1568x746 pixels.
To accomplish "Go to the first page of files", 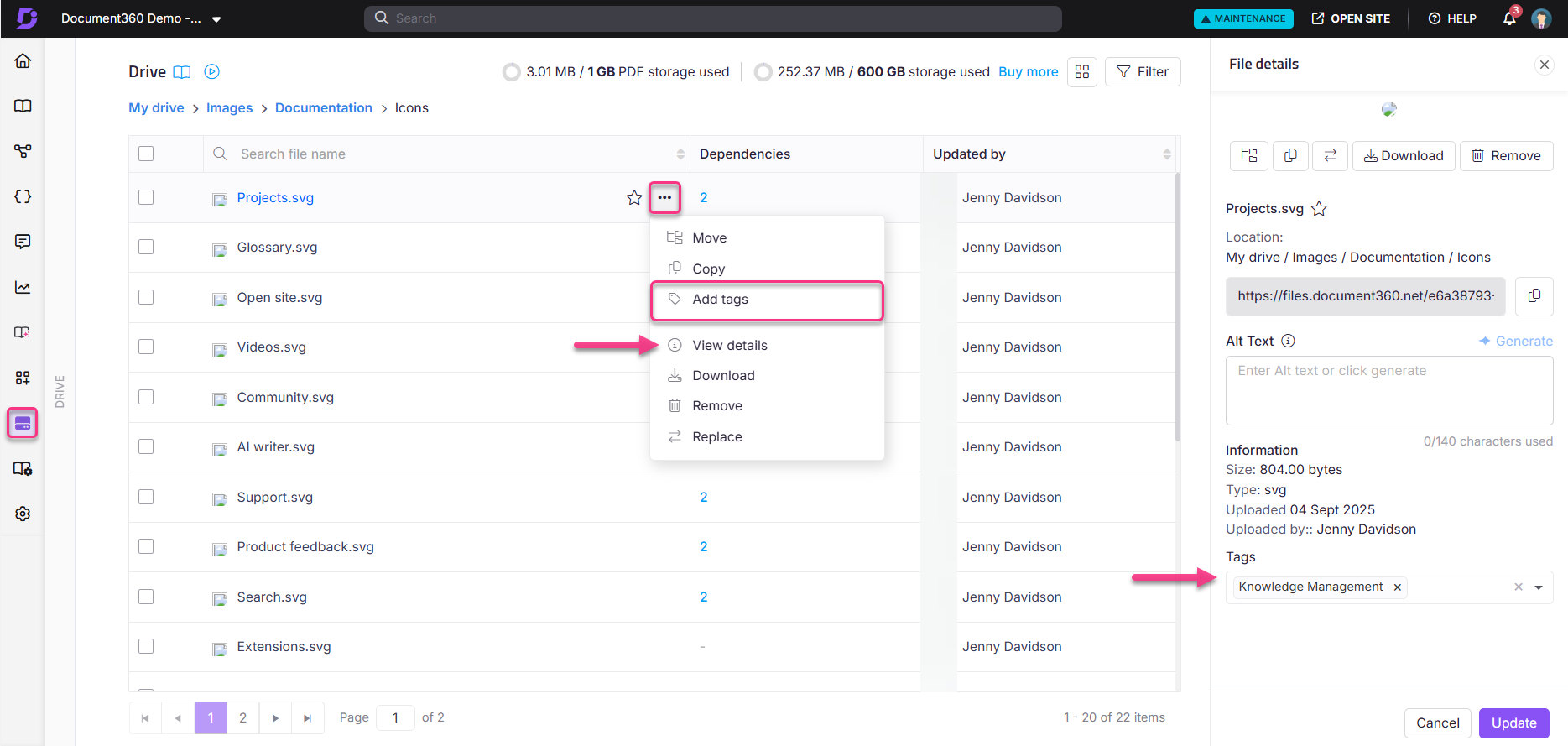I will pos(145,718).
